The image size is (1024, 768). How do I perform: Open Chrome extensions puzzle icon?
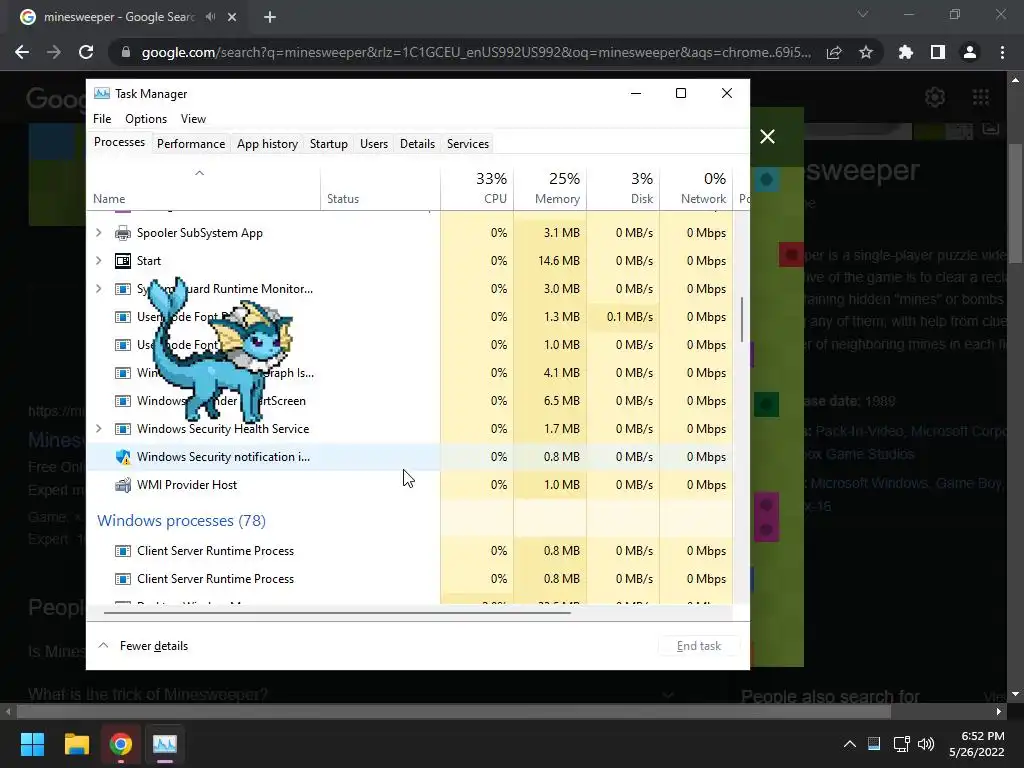(906, 52)
